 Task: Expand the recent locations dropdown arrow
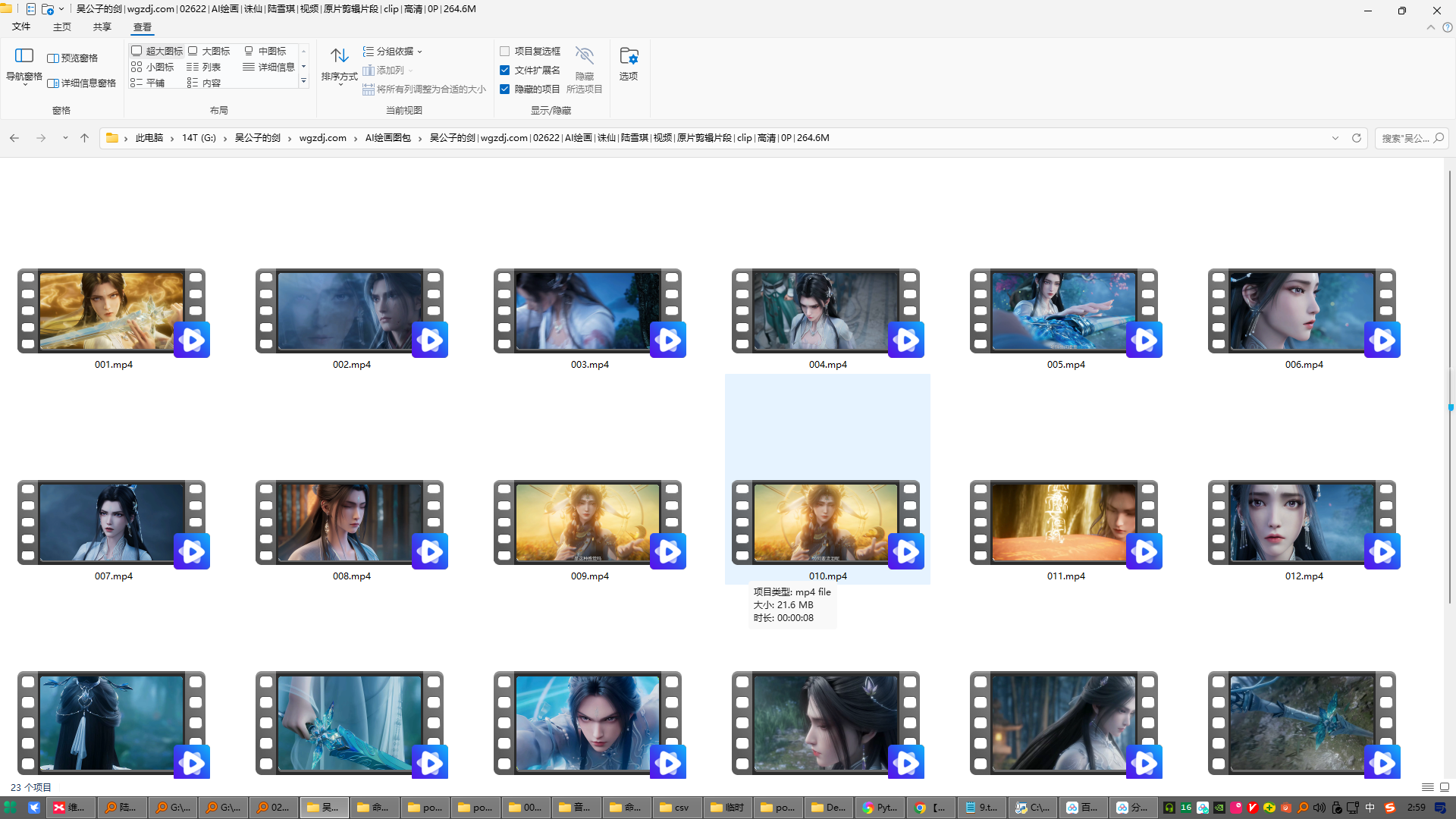point(65,138)
